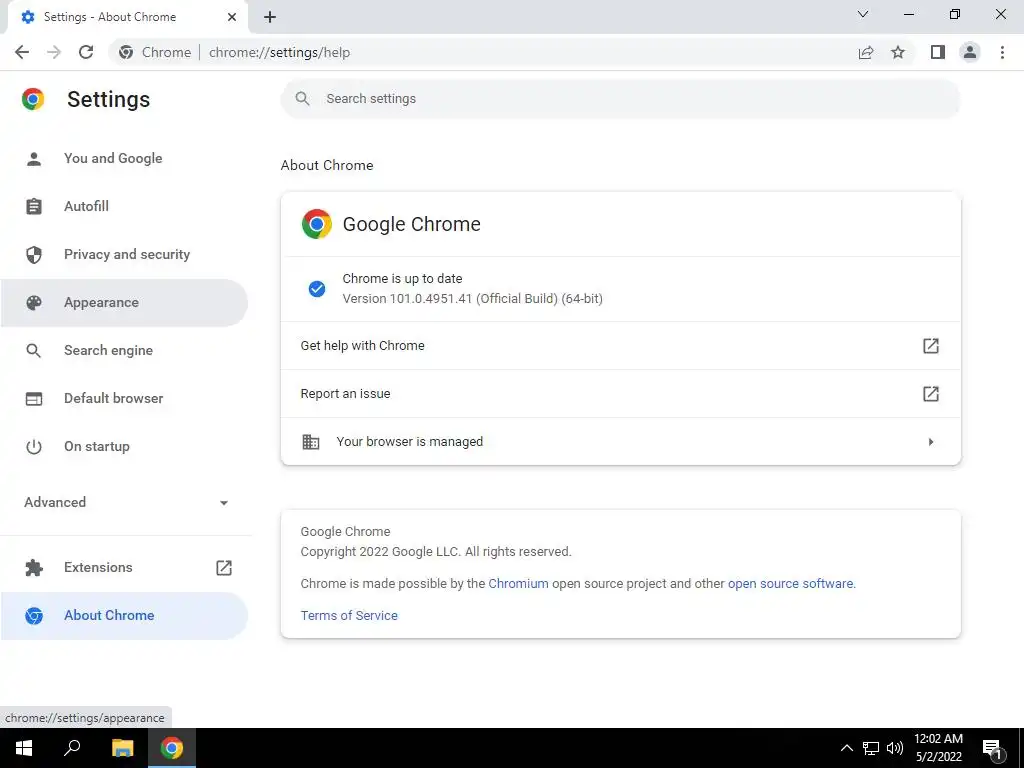The height and width of the screenshot is (768, 1024).
Task: Open Search engine settings
Action: [x=124, y=350]
